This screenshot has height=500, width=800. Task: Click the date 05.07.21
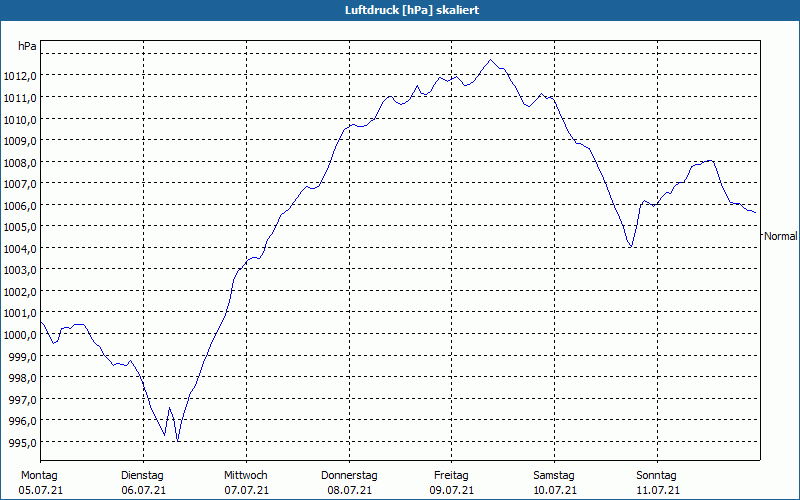[x=41, y=491]
